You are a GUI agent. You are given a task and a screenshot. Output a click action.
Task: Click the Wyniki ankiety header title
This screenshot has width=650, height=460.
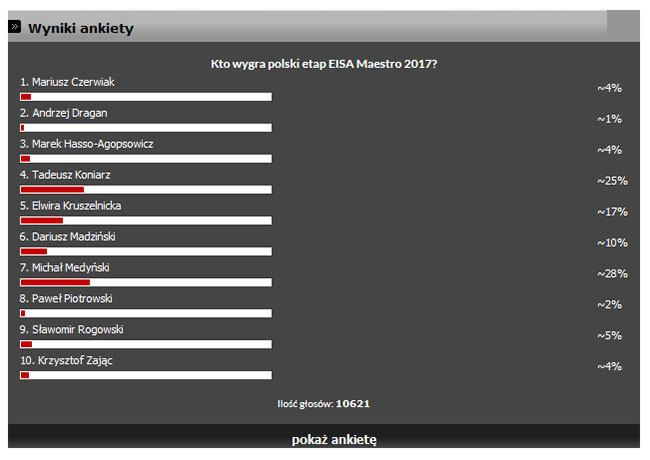pyautogui.click(x=81, y=28)
